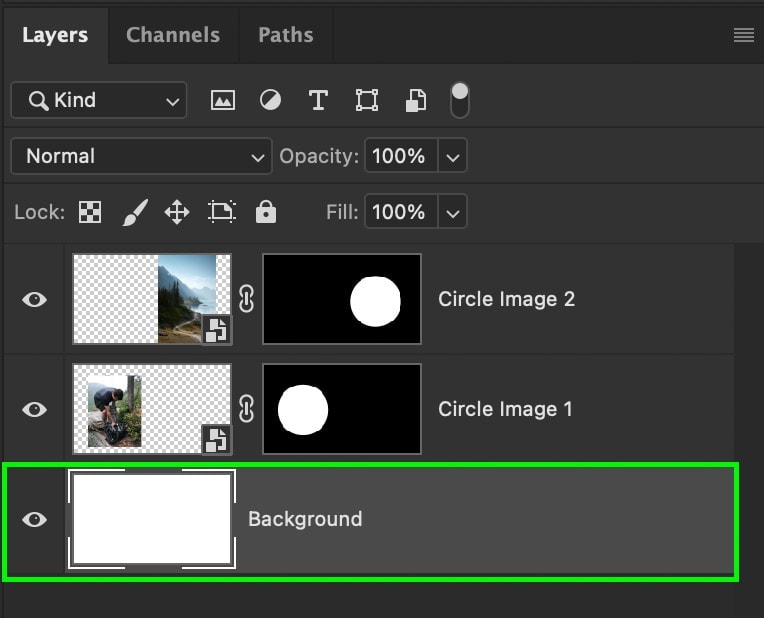The image size is (764, 618).
Task: Hide the Circle Image 2 layer
Action: click(35, 299)
